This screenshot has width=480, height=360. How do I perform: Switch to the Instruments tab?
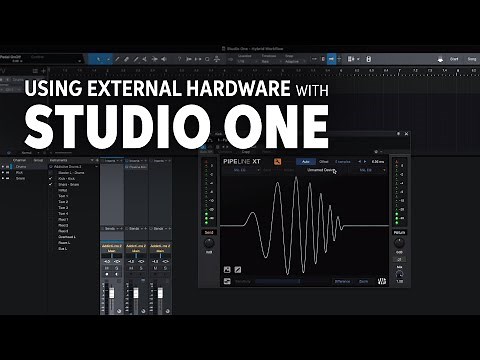tap(58, 160)
